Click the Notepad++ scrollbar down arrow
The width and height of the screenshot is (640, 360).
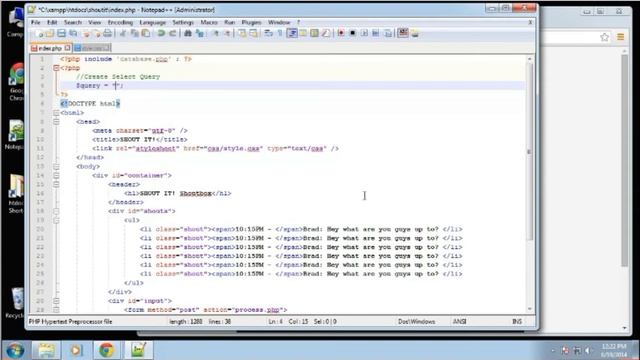tap(529, 309)
